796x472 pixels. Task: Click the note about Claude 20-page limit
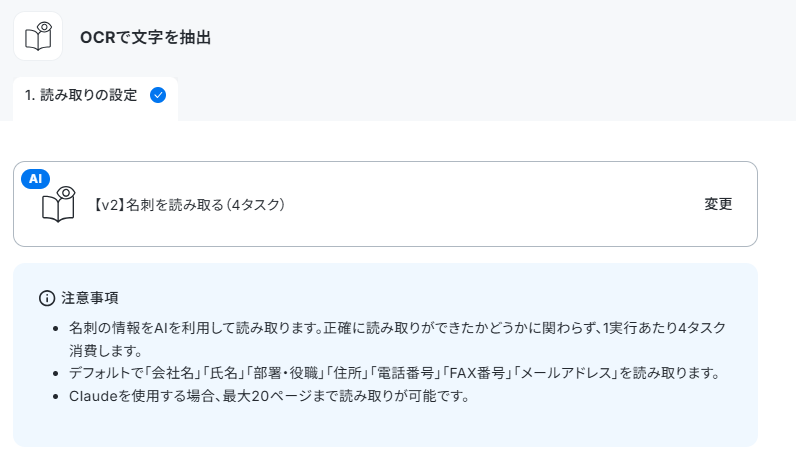point(270,396)
